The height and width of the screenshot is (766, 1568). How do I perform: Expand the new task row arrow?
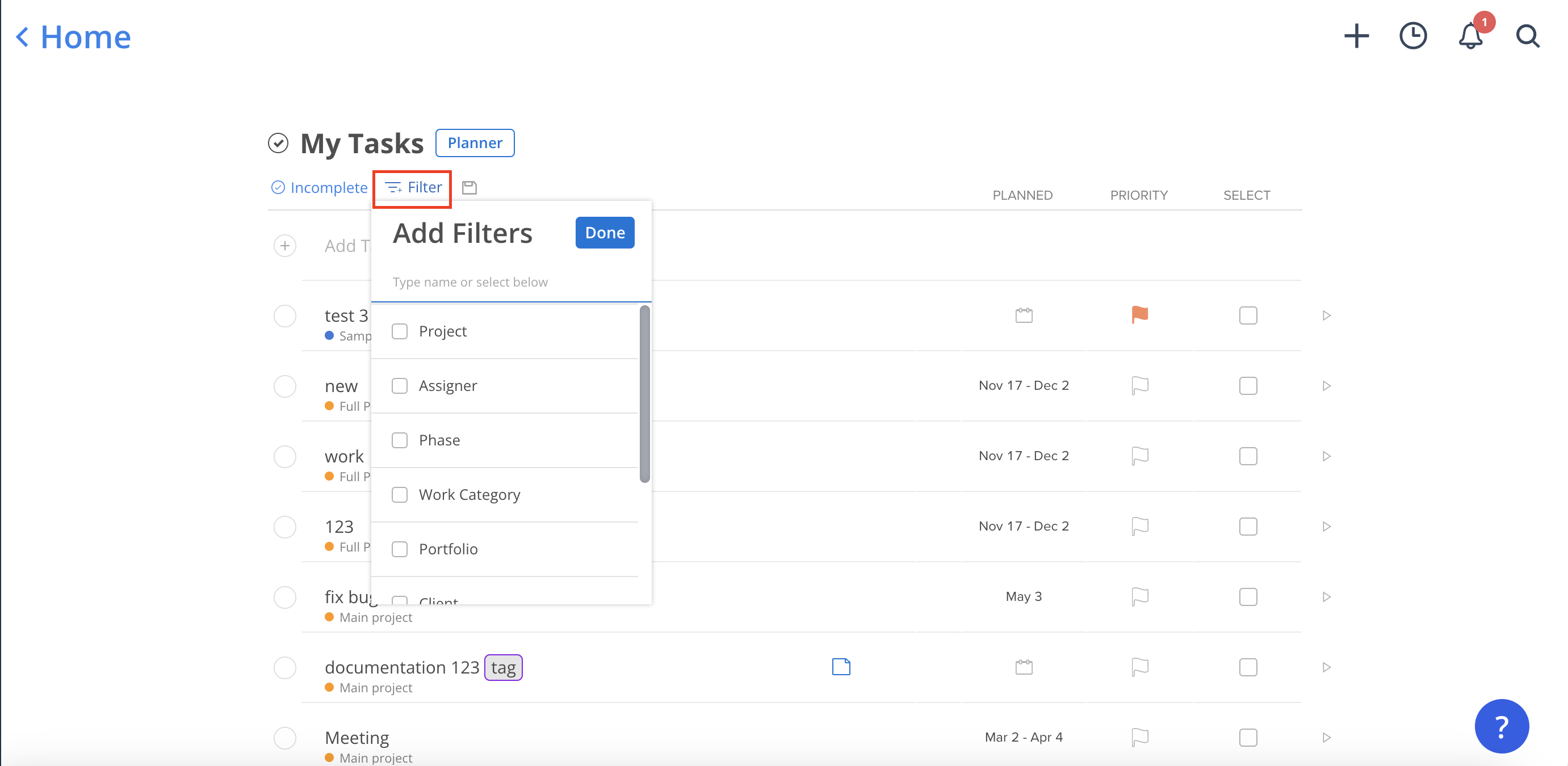[1326, 385]
